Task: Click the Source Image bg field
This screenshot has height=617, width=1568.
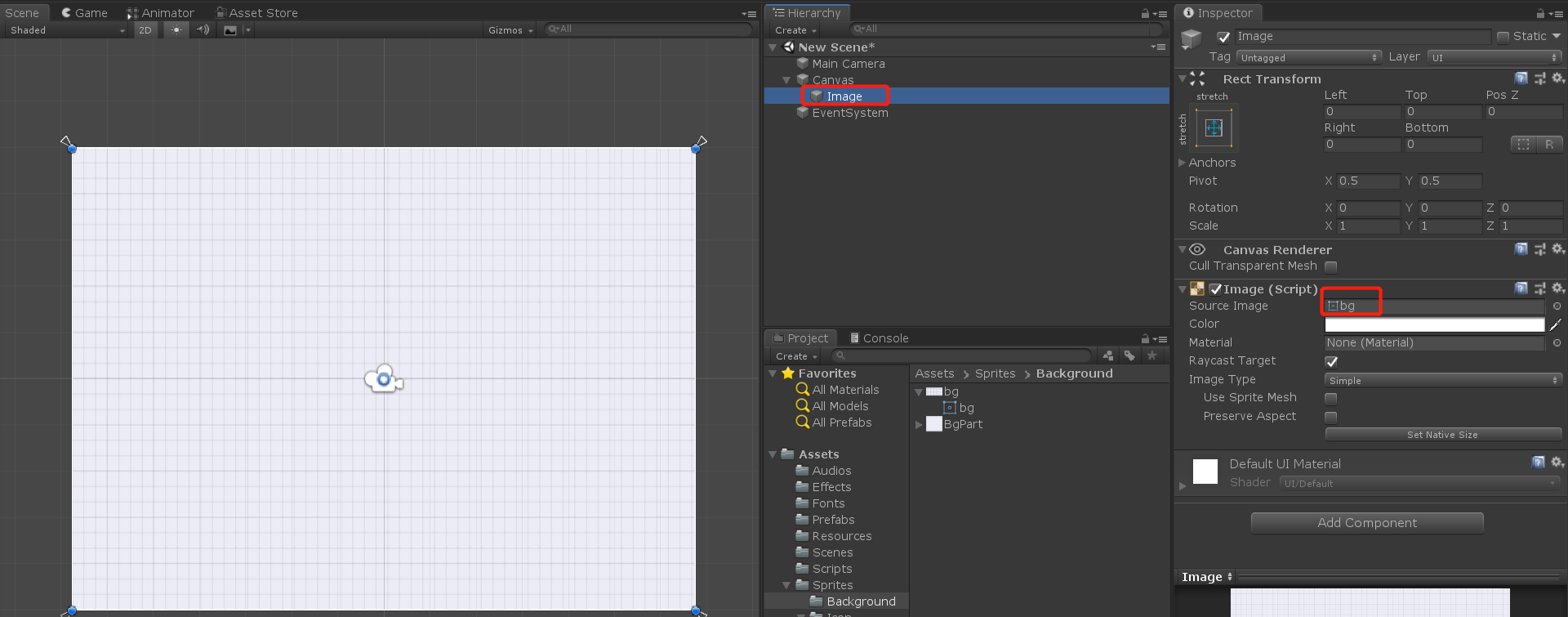Action: 1434,306
